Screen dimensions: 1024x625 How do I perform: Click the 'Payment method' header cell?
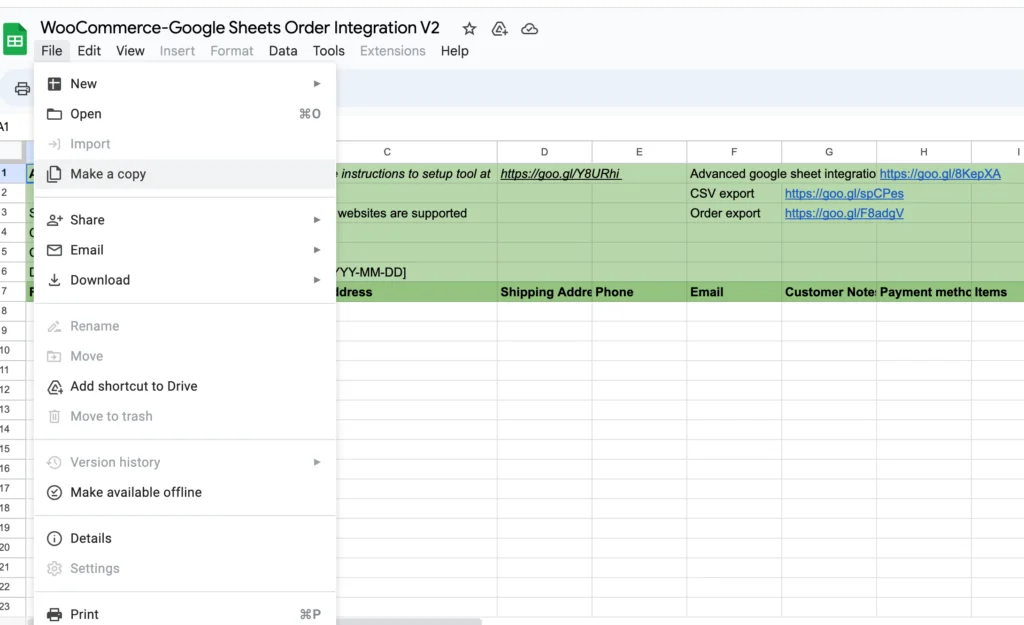tap(923, 292)
